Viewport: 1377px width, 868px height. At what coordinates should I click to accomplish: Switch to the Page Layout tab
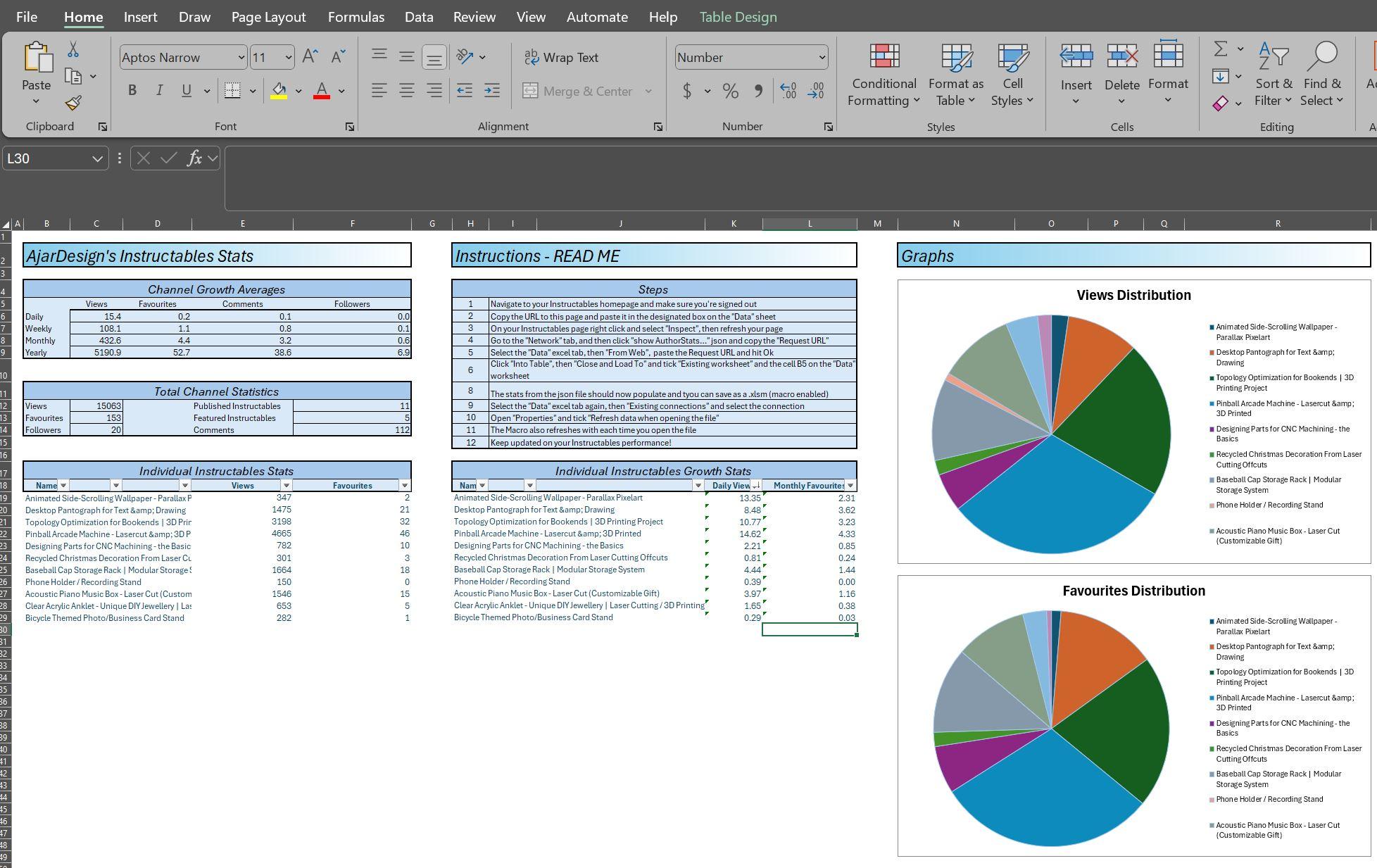click(x=268, y=17)
